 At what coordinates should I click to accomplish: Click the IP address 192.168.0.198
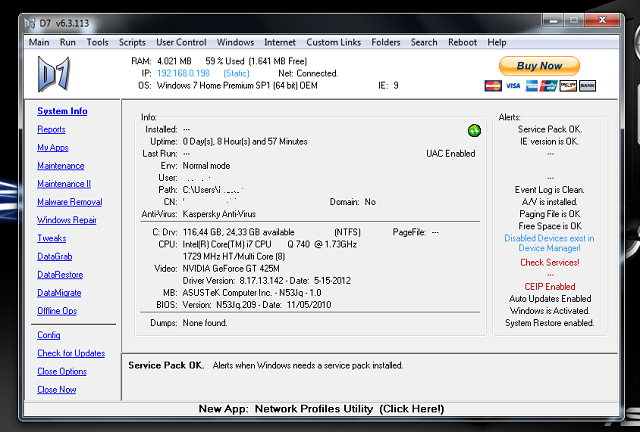click(183, 73)
